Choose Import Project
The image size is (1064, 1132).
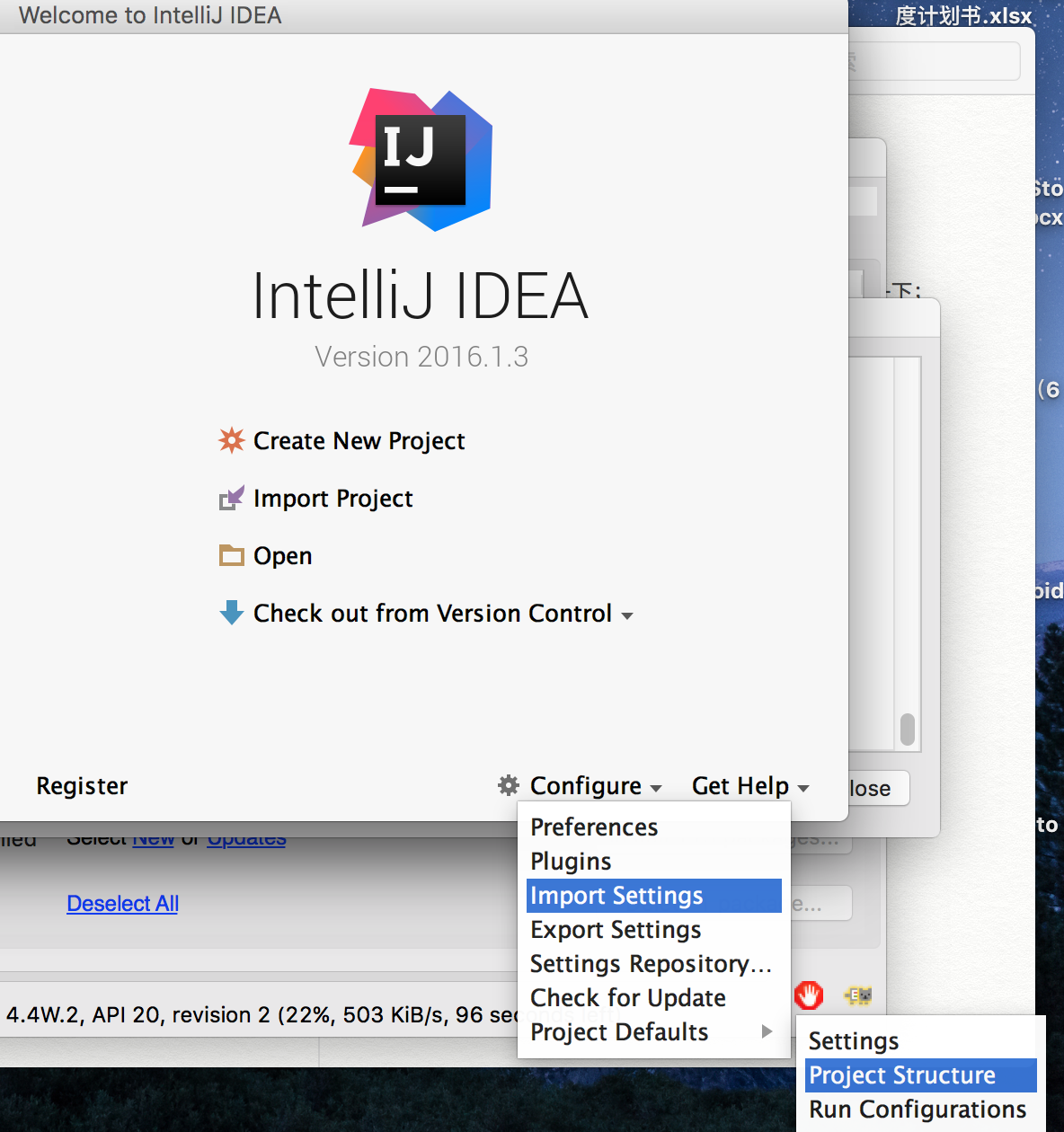[x=332, y=499]
